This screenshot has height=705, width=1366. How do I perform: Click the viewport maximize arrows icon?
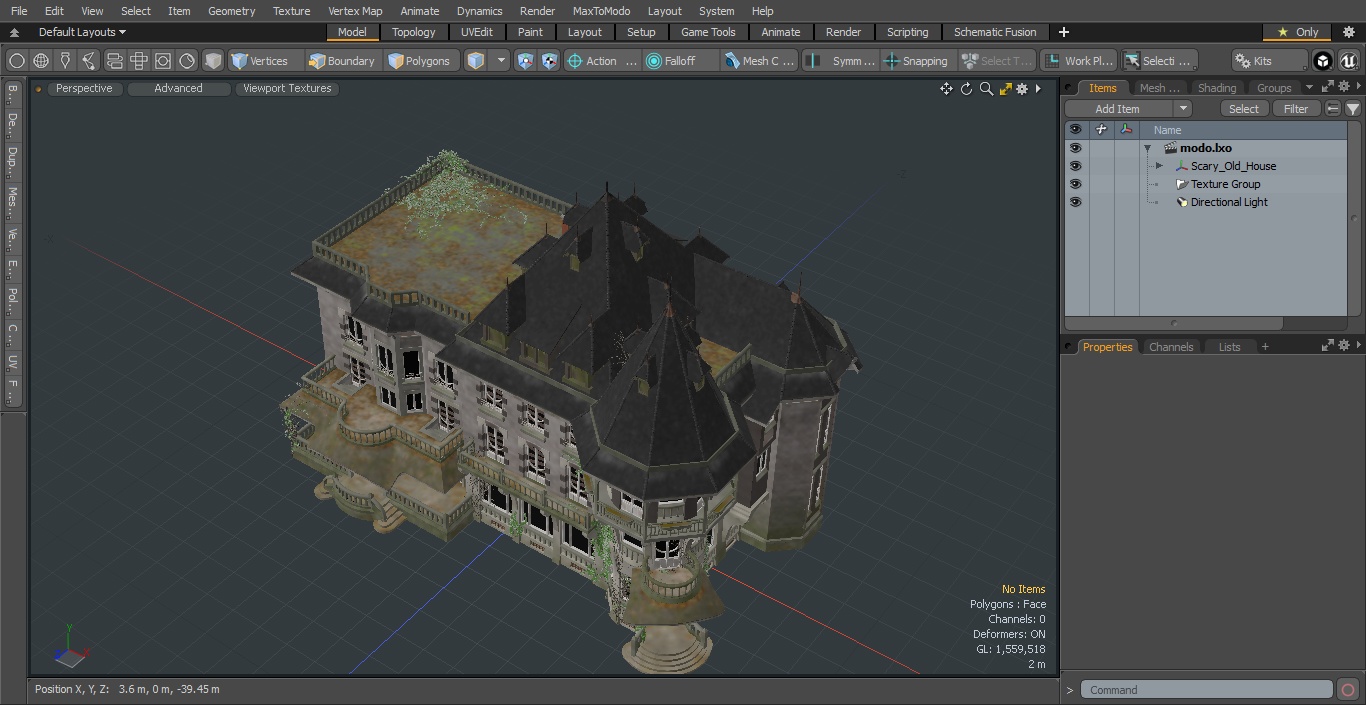coord(1005,89)
